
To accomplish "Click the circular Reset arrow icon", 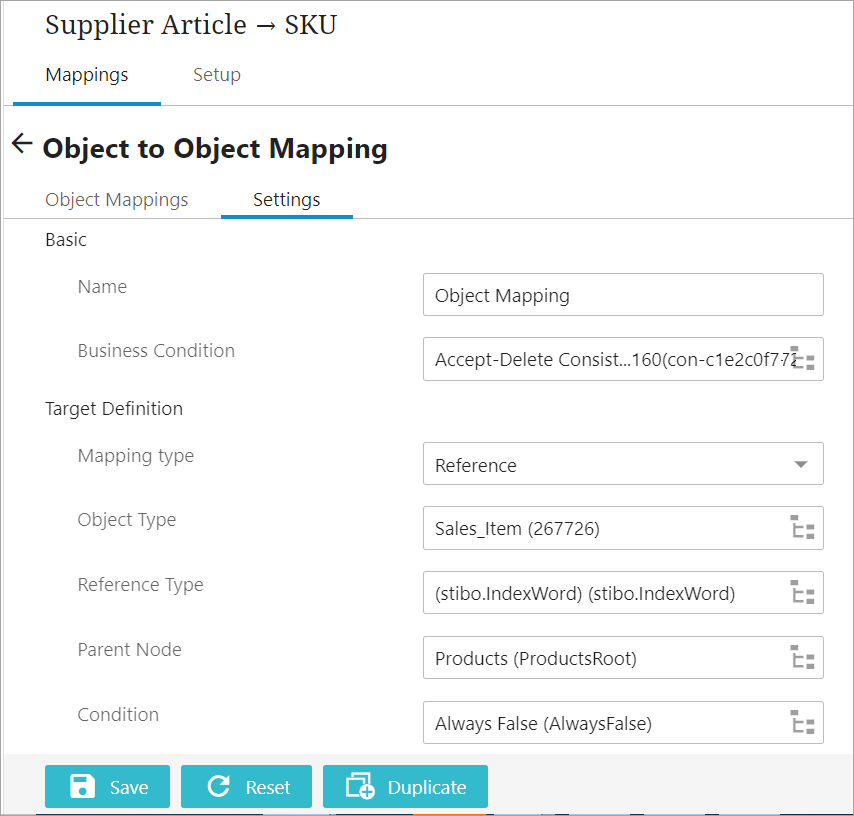I will (218, 787).
